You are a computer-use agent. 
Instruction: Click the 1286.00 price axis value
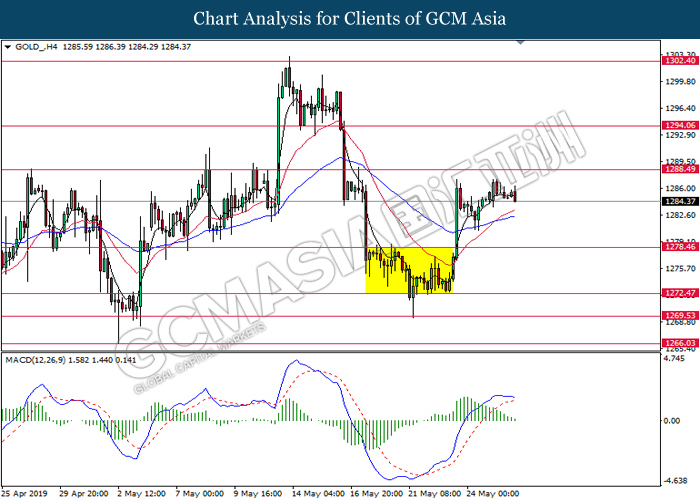click(x=680, y=188)
